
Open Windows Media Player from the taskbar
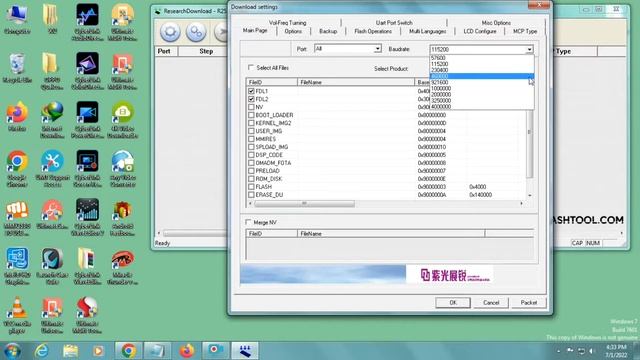[98, 351]
